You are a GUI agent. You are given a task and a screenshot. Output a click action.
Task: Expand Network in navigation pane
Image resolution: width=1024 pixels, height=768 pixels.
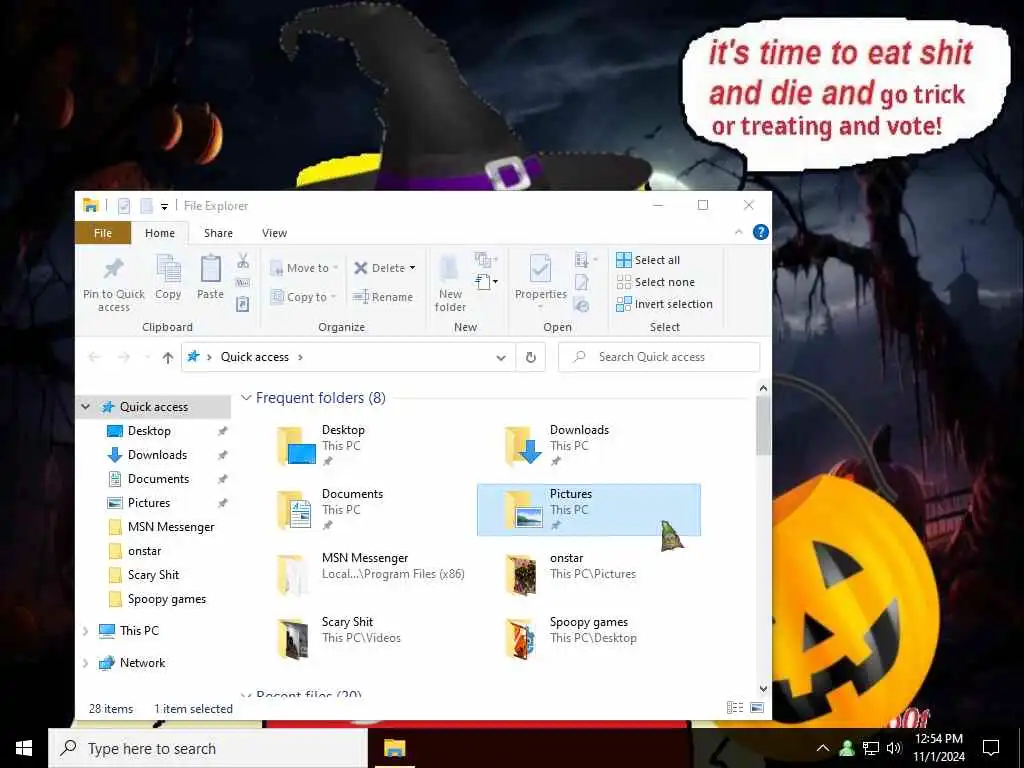pyautogui.click(x=86, y=663)
